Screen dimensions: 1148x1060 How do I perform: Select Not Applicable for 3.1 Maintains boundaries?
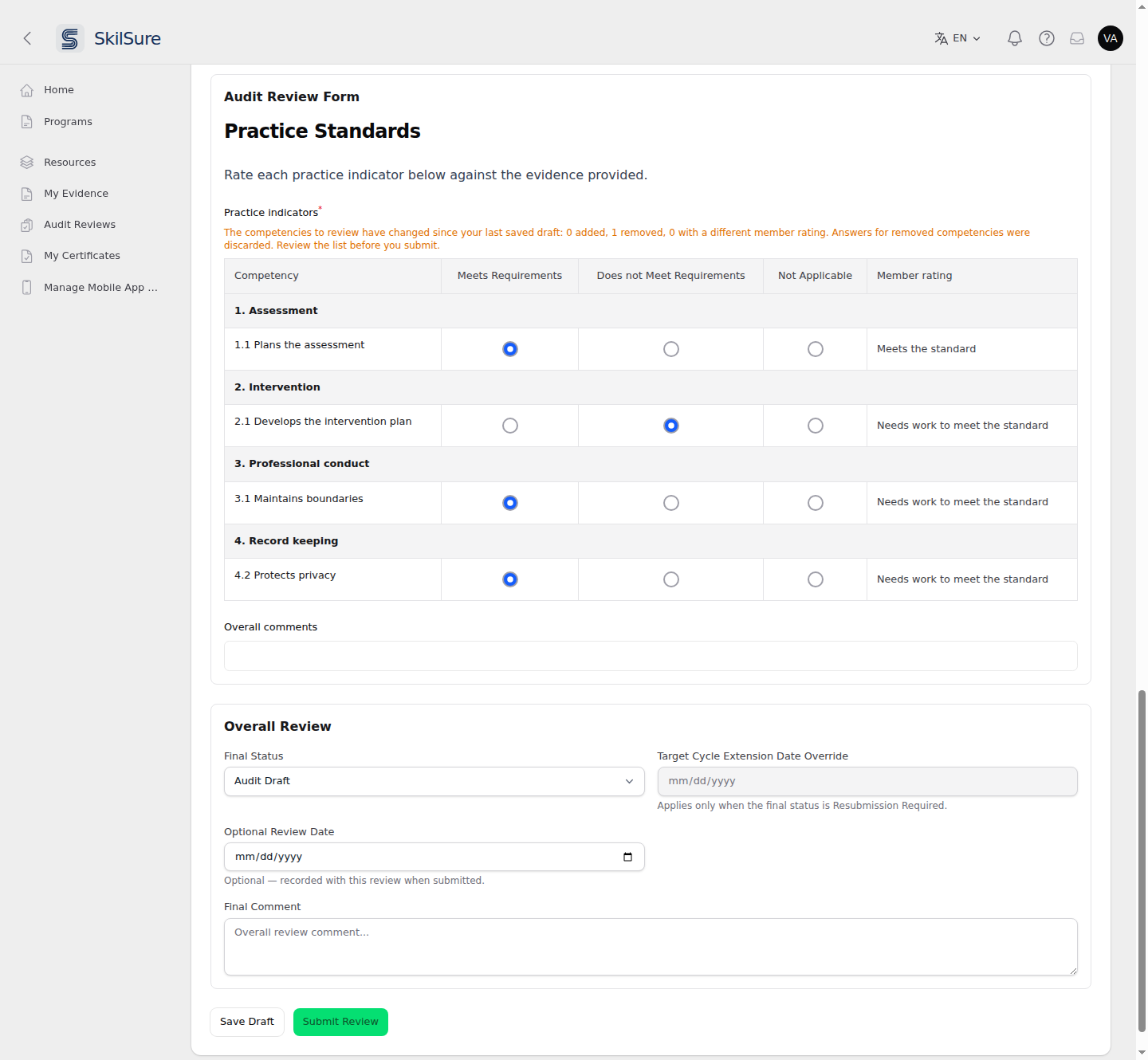[816, 503]
